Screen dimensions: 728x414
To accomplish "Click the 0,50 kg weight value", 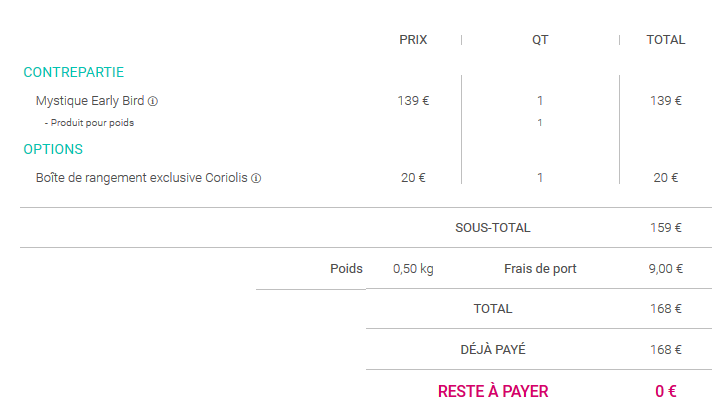I will (x=413, y=269).
